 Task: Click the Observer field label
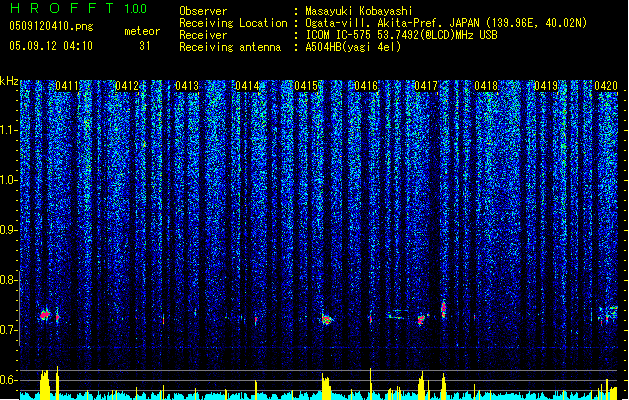[203, 11]
